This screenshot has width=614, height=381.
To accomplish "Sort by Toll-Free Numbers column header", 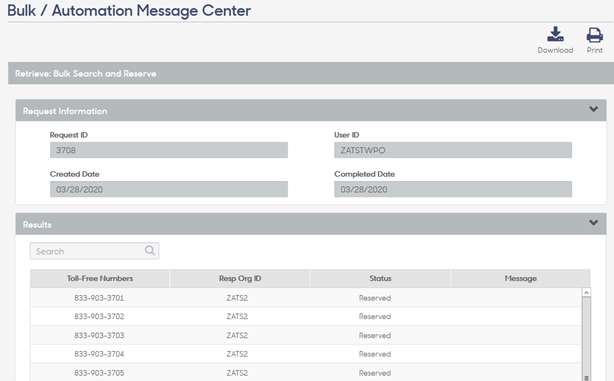I will 100,278.
